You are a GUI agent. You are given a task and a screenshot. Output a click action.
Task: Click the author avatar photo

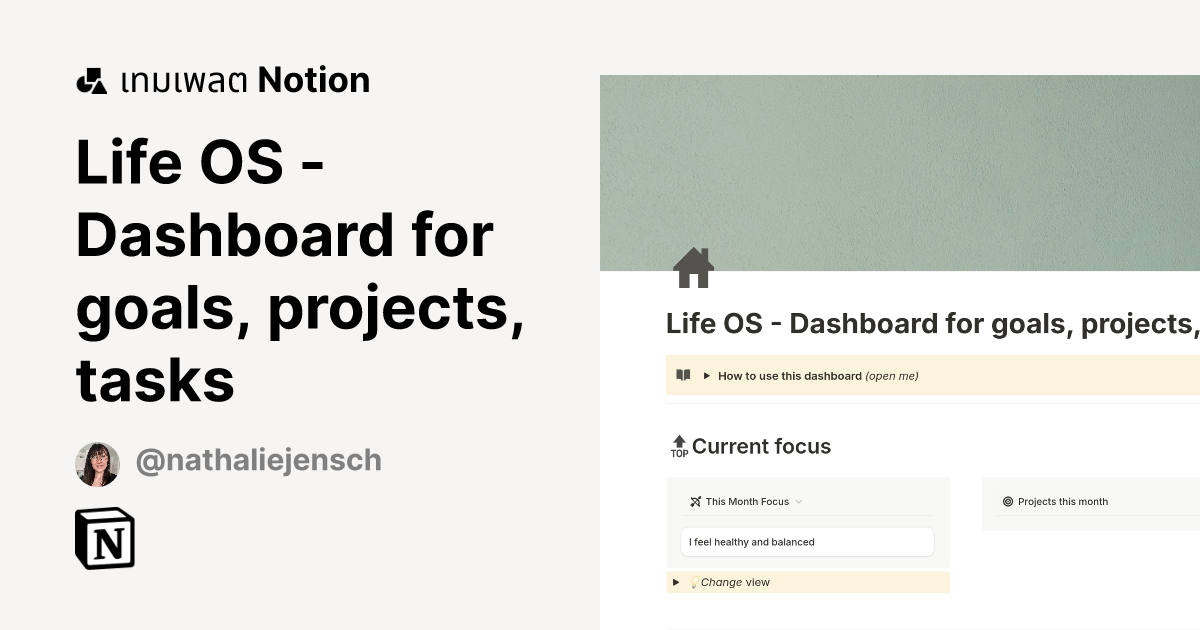coord(97,463)
